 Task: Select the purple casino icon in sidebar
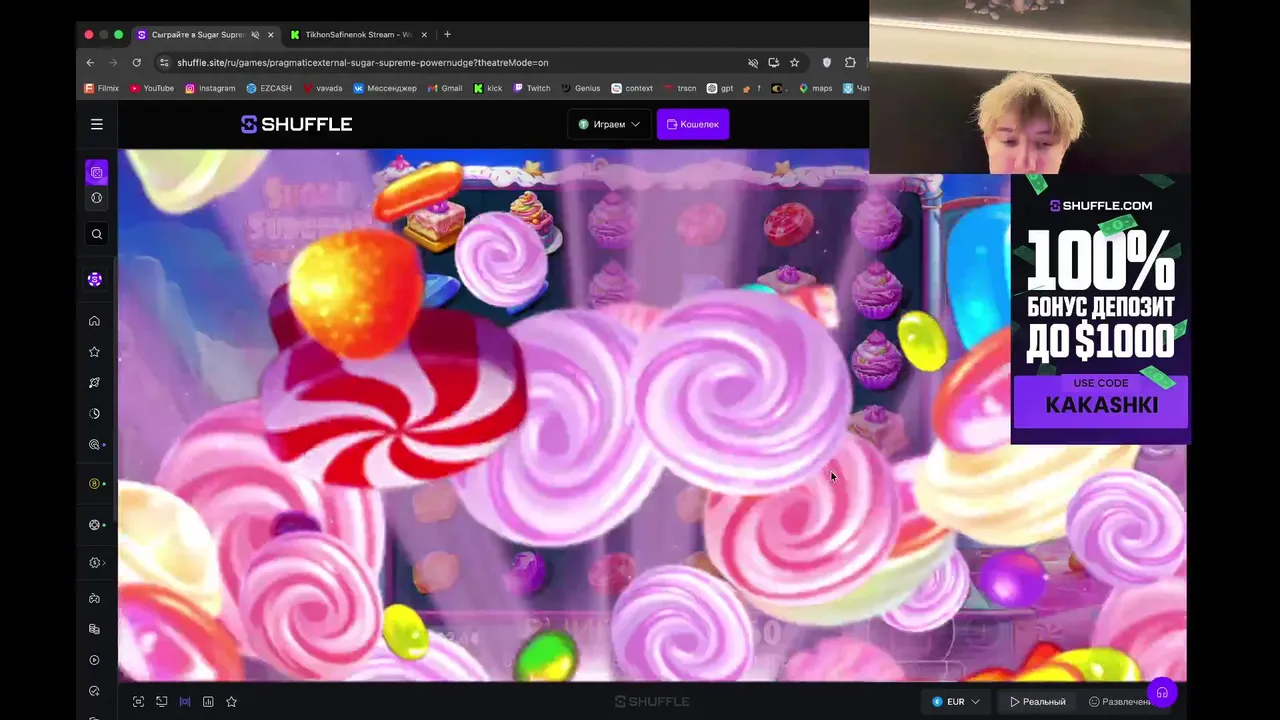tap(97, 173)
